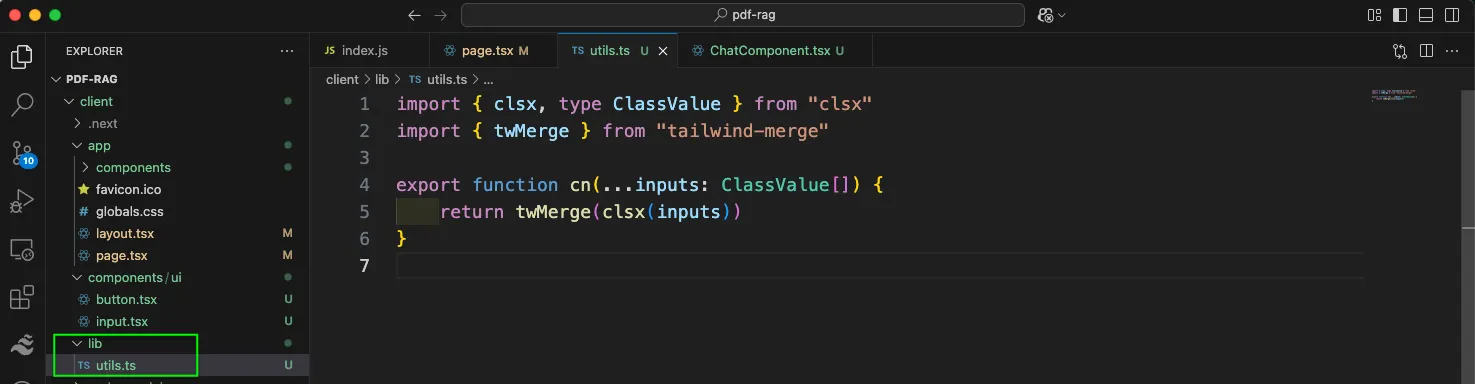Open the Explorer view in activity bar
The height and width of the screenshot is (384, 1475).
(x=21, y=57)
